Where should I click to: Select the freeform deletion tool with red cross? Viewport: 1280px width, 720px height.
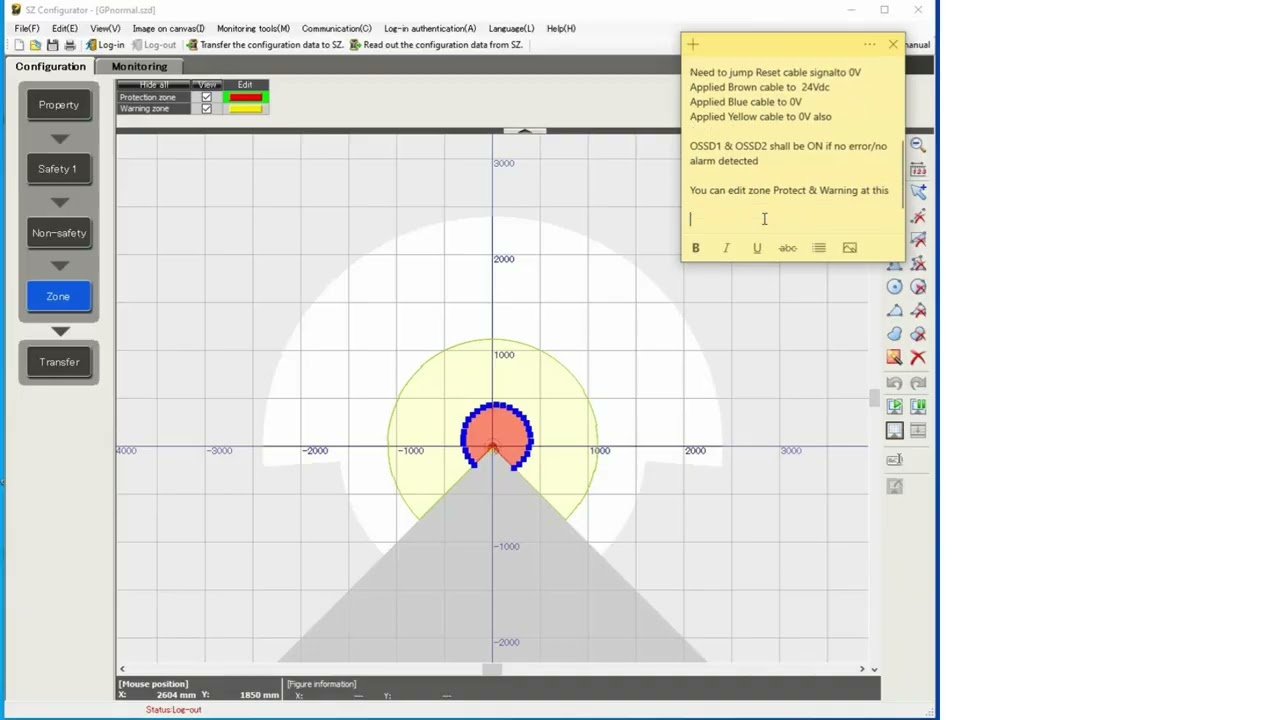coord(918,334)
